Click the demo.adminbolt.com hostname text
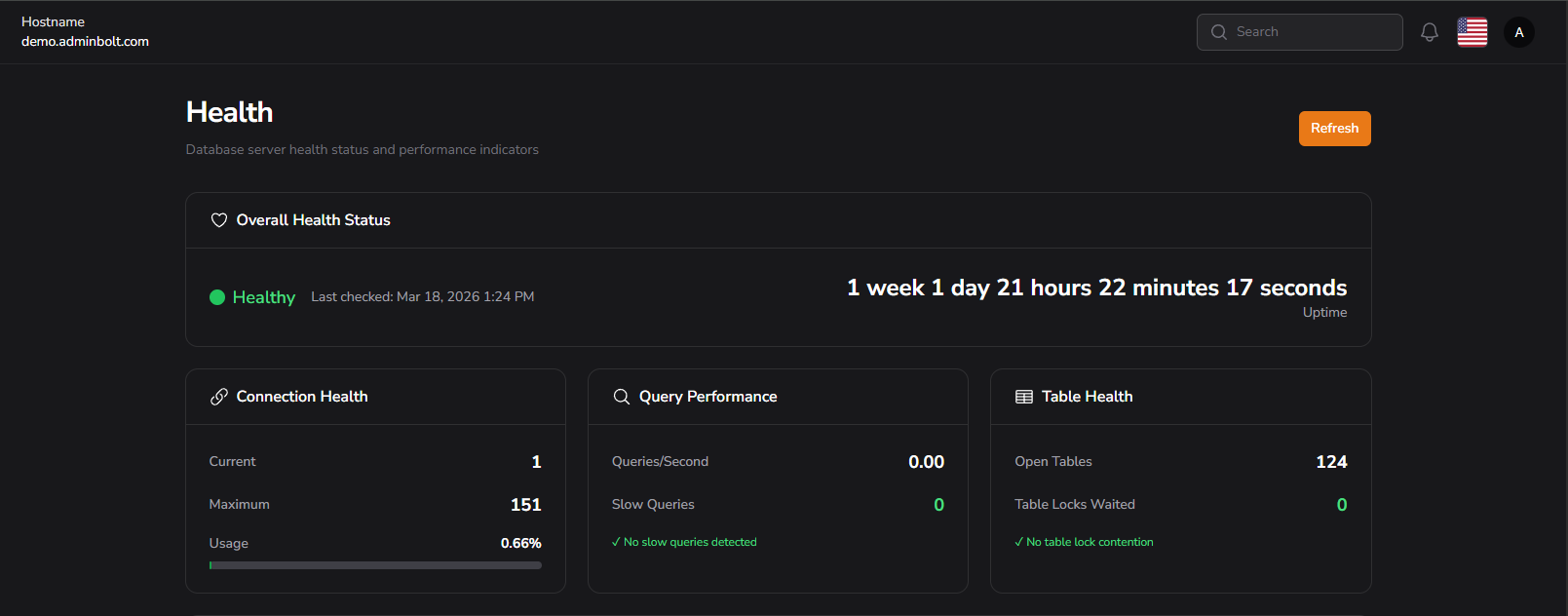Viewport: 1568px width, 616px height. click(x=85, y=42)
